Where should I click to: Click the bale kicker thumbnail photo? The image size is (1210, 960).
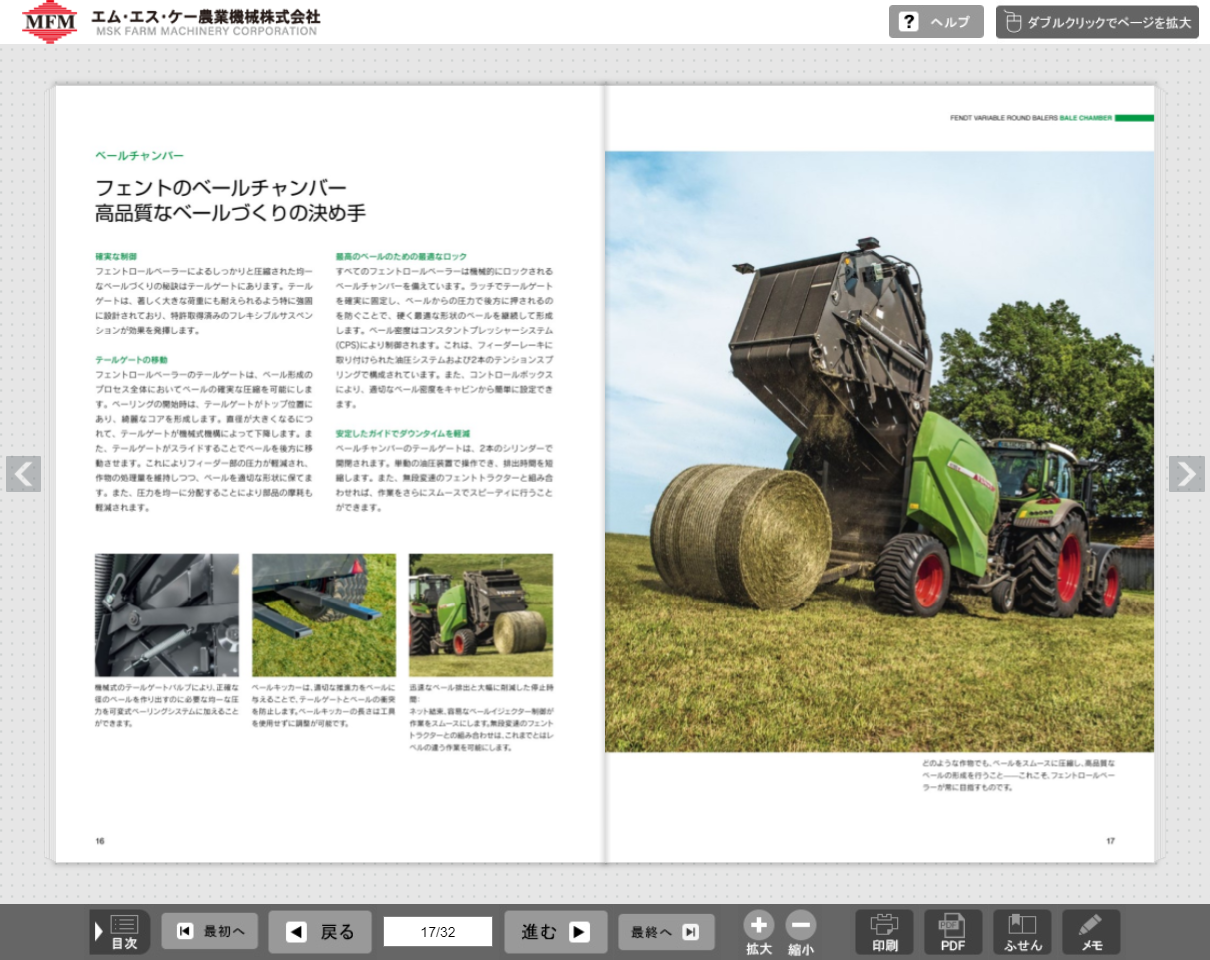pyautogui.click(x=324, y=615)
